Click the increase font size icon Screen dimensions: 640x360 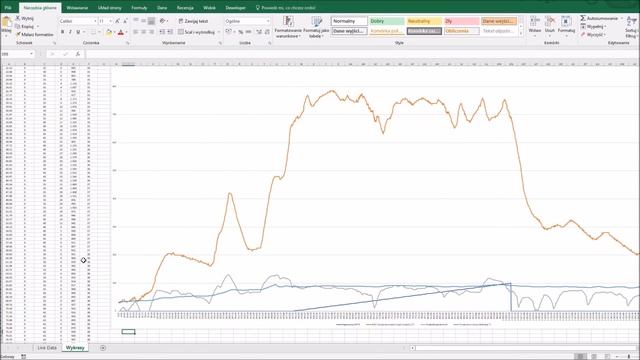point(118,21)
